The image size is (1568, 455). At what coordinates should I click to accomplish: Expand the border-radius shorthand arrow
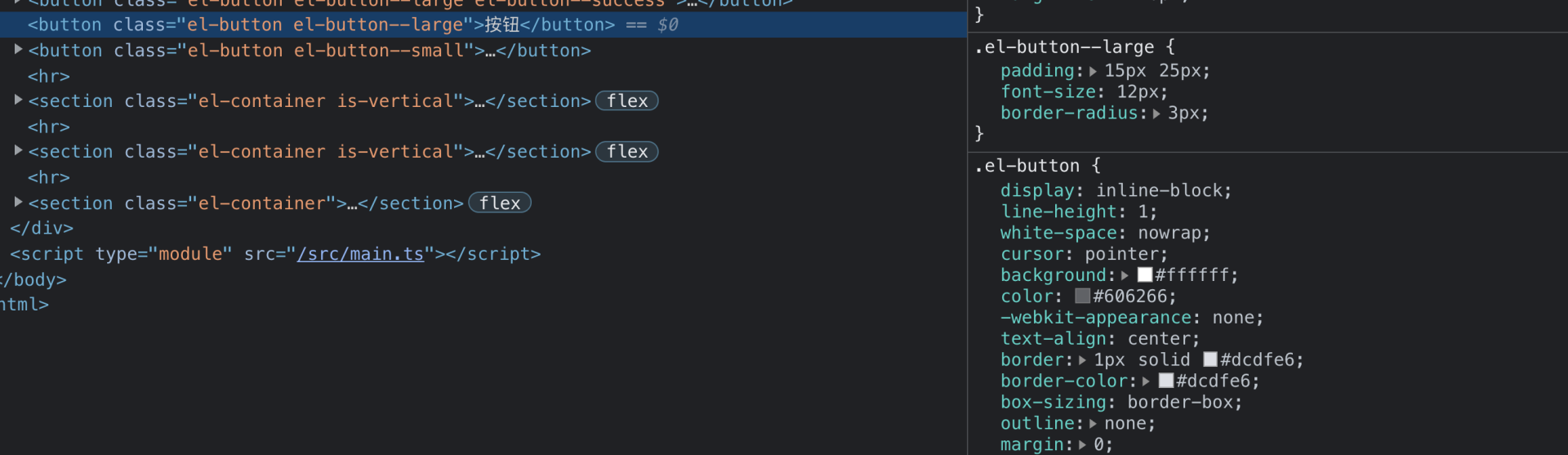tap(1156, 114)
